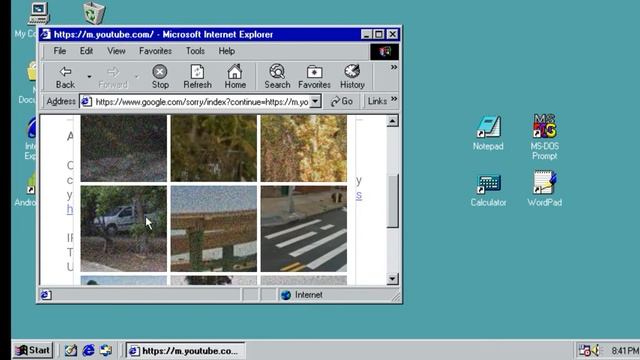640x360 pixels.
Task: Select captcha tile with wooden fence
Action: click(x=214, y=229)
